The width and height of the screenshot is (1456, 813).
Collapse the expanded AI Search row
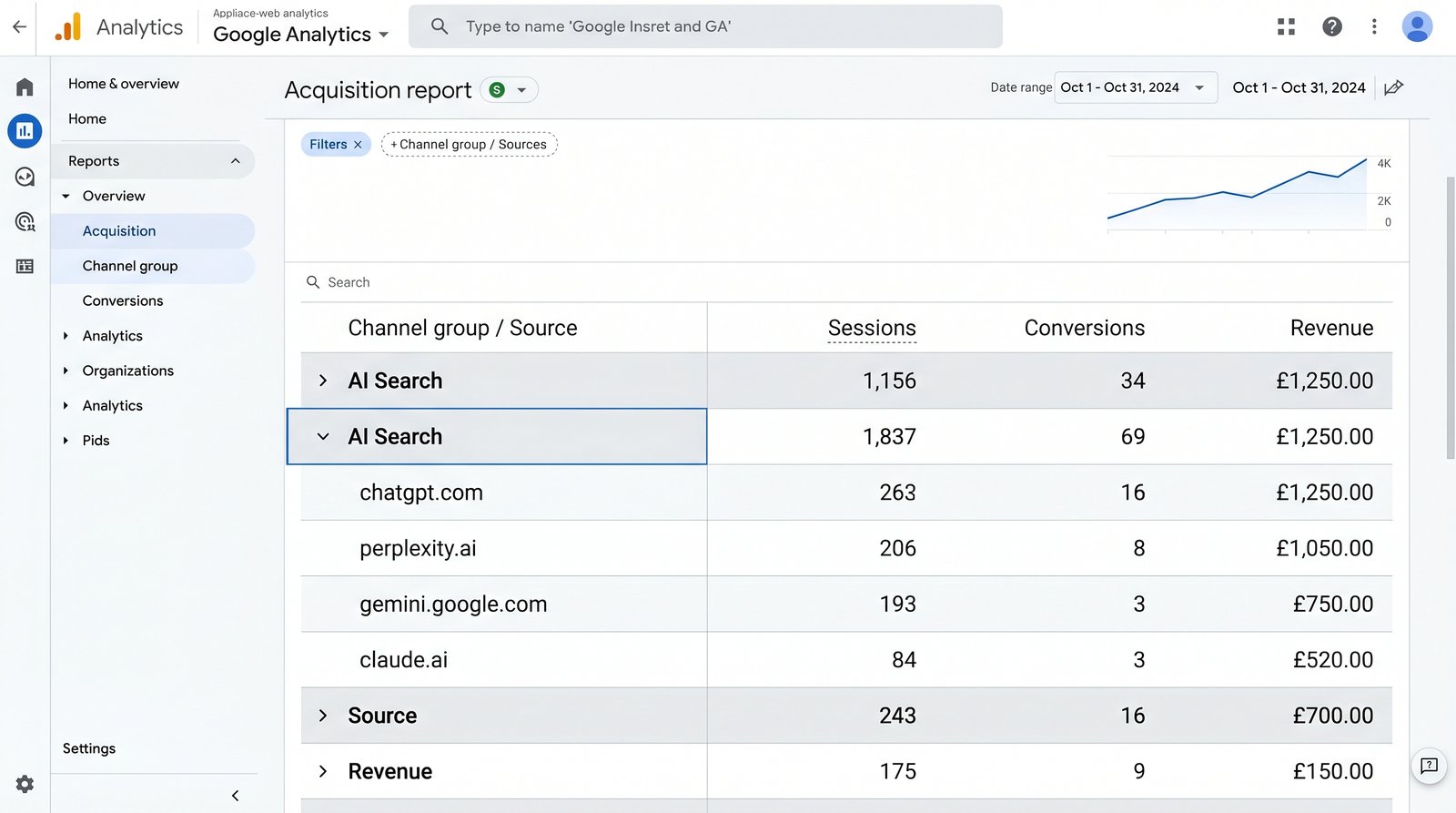323,437
